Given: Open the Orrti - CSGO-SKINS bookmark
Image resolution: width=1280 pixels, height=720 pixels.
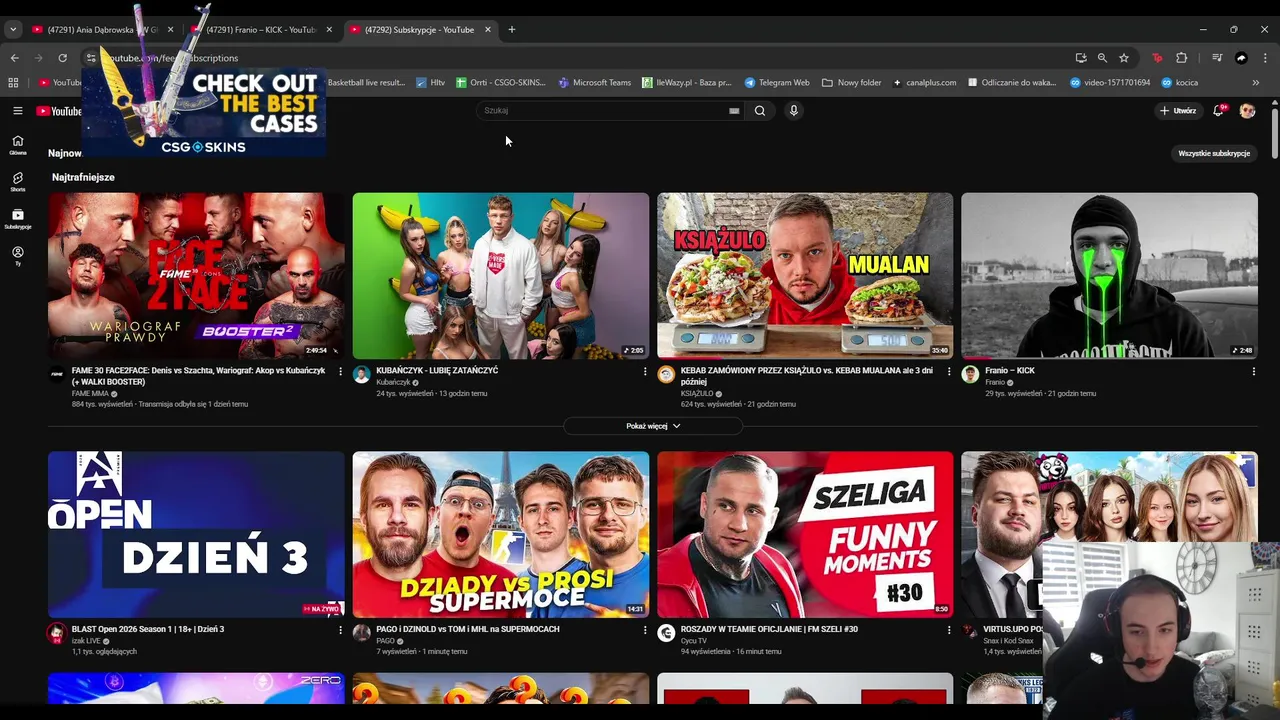Looking at the screenshot, I should (501, 83).
